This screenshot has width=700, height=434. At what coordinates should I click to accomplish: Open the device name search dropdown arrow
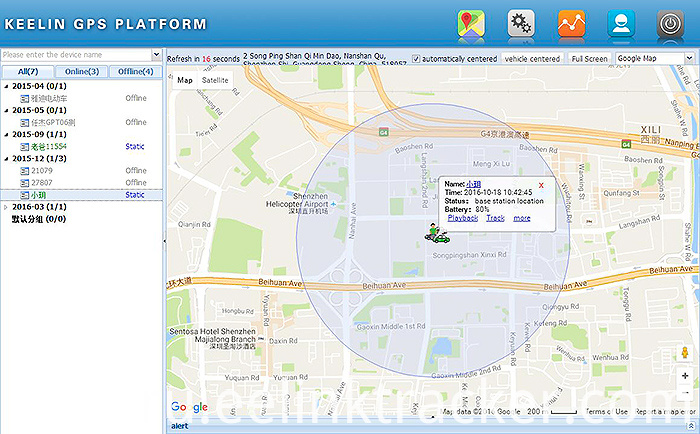(x=156, y=54)
